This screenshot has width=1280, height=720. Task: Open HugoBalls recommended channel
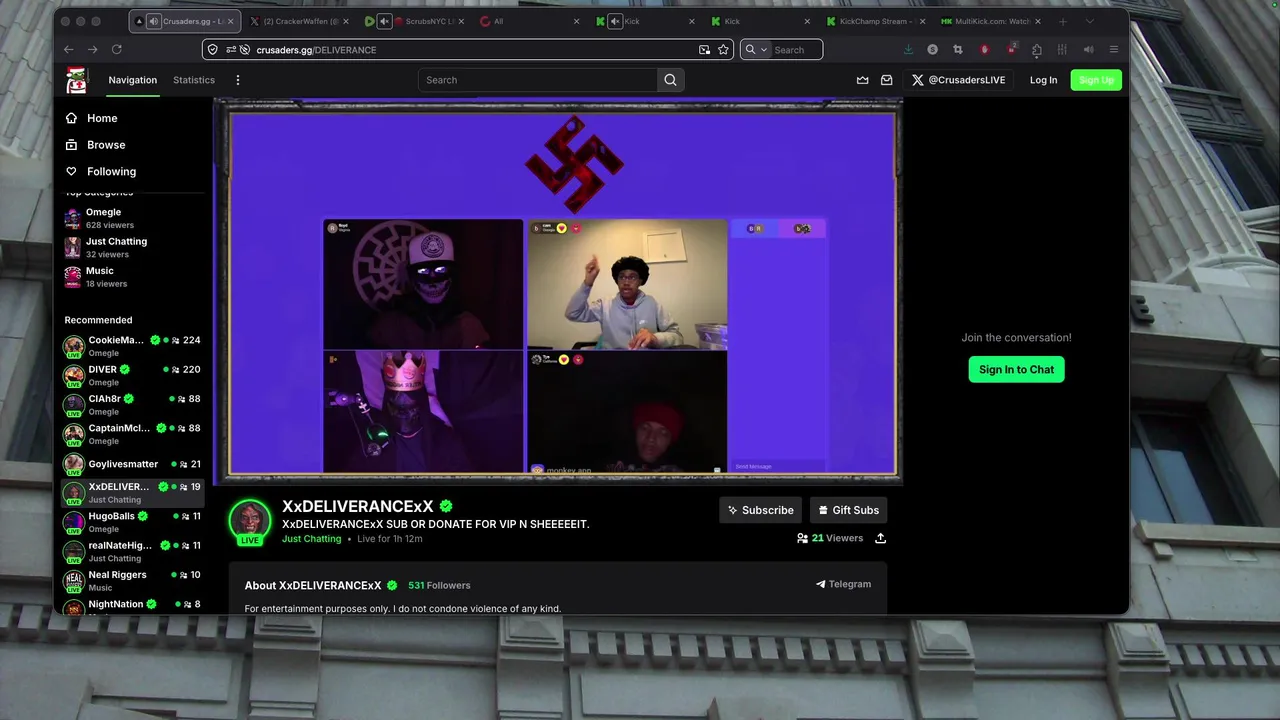[x=132, y=522]
